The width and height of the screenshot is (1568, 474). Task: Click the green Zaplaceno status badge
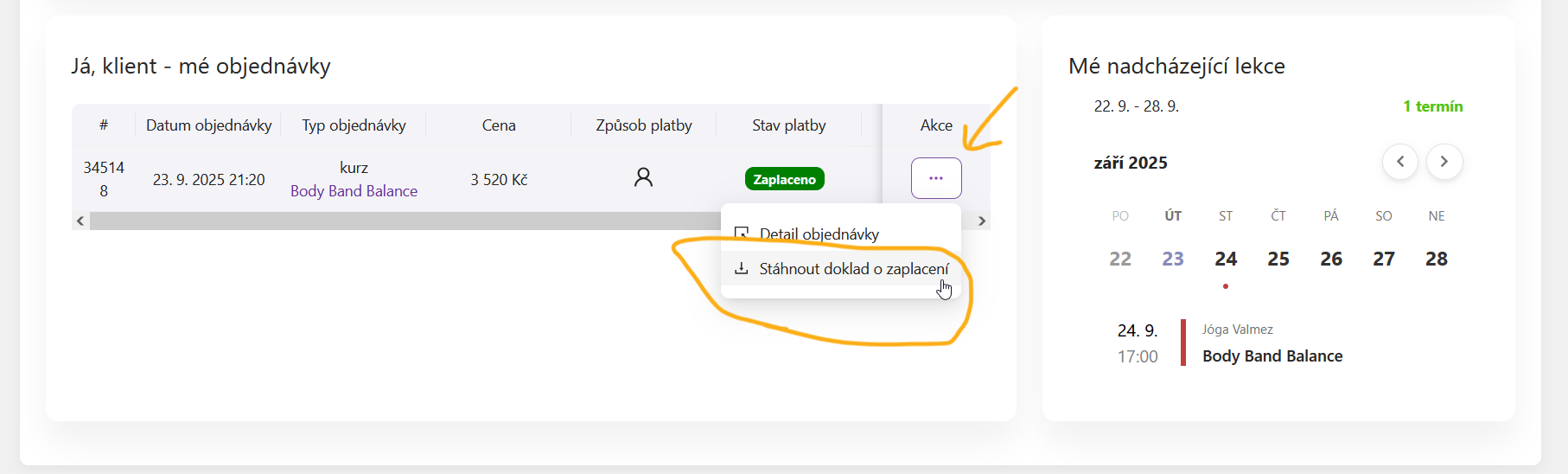tap(784, 179)
